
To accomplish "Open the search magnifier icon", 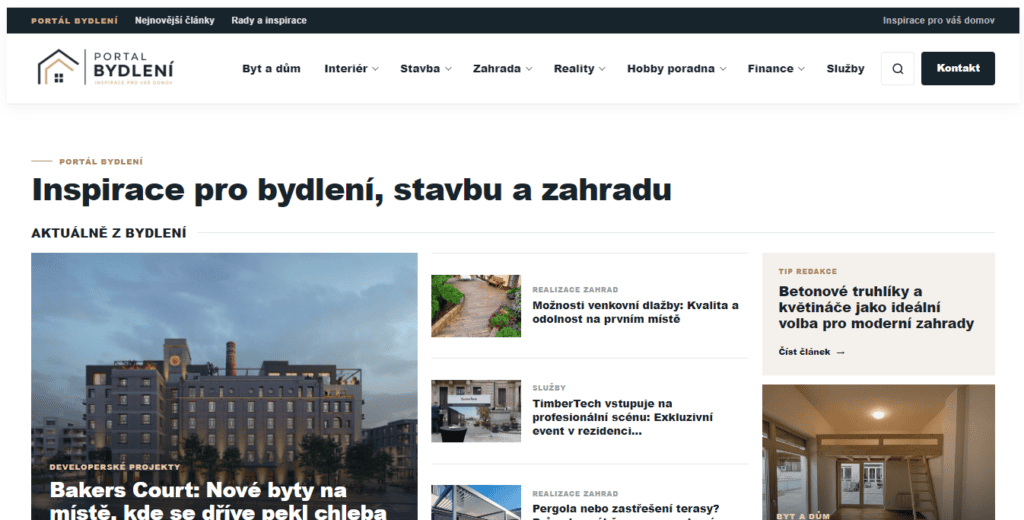I will tap(897, 69).
